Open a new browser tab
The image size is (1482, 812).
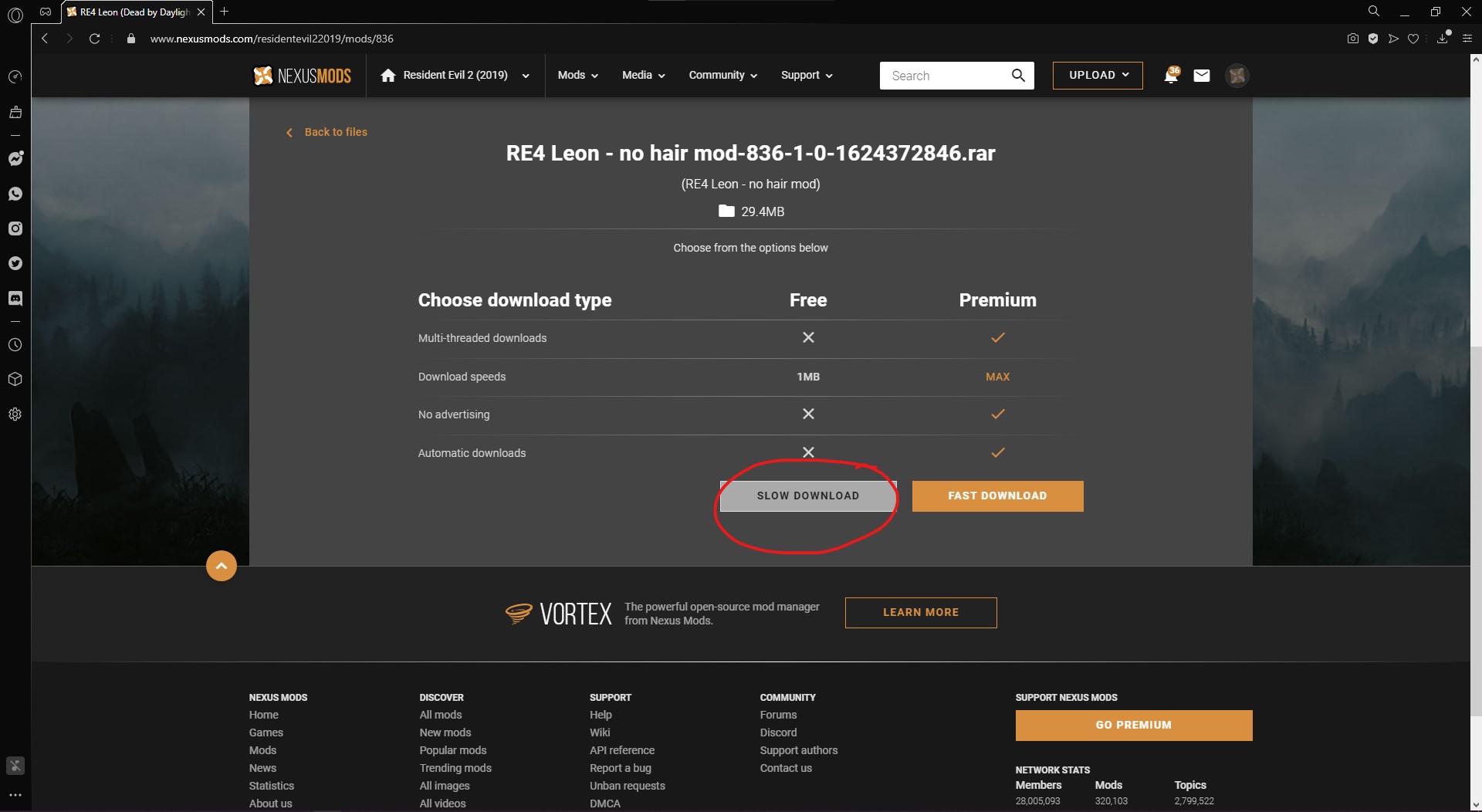click(225, 12)
